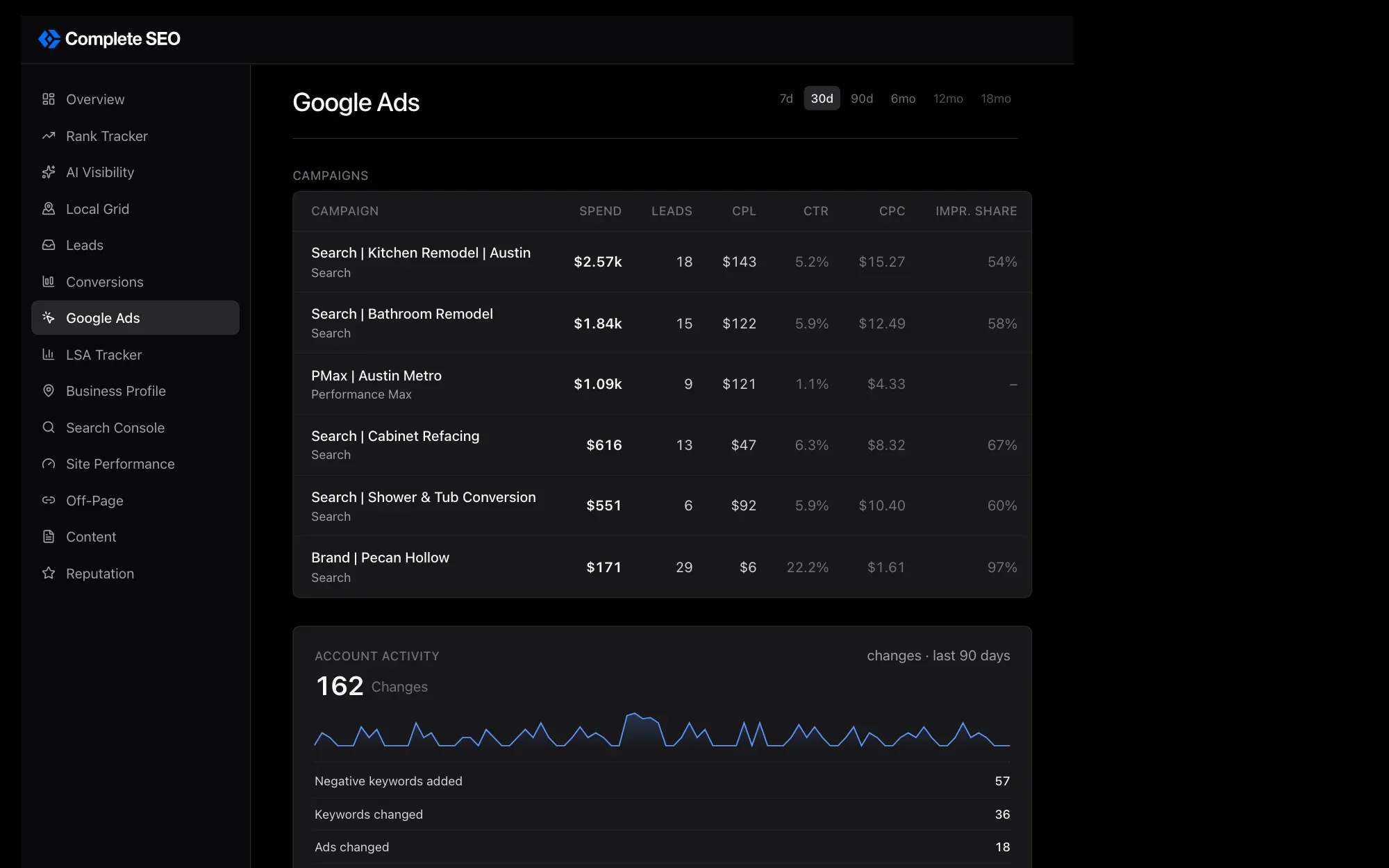The height and width of the screenshot is (868, 1389).
Task: Switch to the 90d time range
Action: [x=862, y=99]
